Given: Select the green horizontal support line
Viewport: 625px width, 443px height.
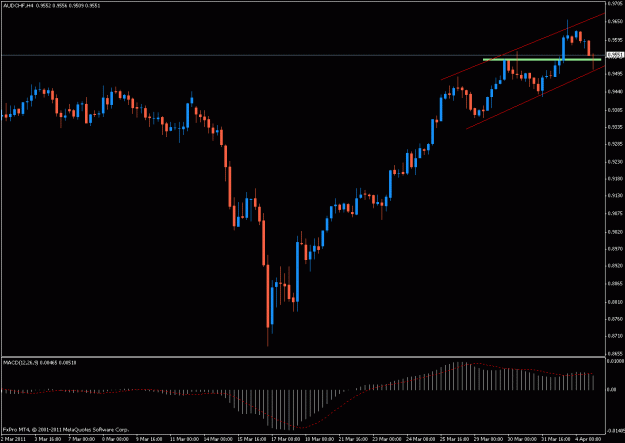Looking at the screenshot, I should pos(542,60).
